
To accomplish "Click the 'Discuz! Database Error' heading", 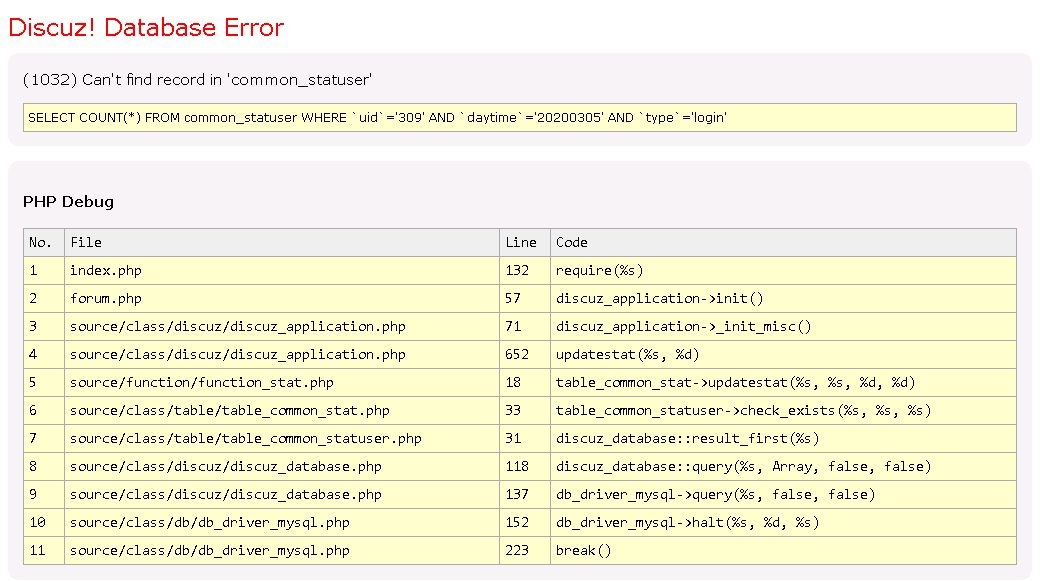I will [x=146, y=28].
